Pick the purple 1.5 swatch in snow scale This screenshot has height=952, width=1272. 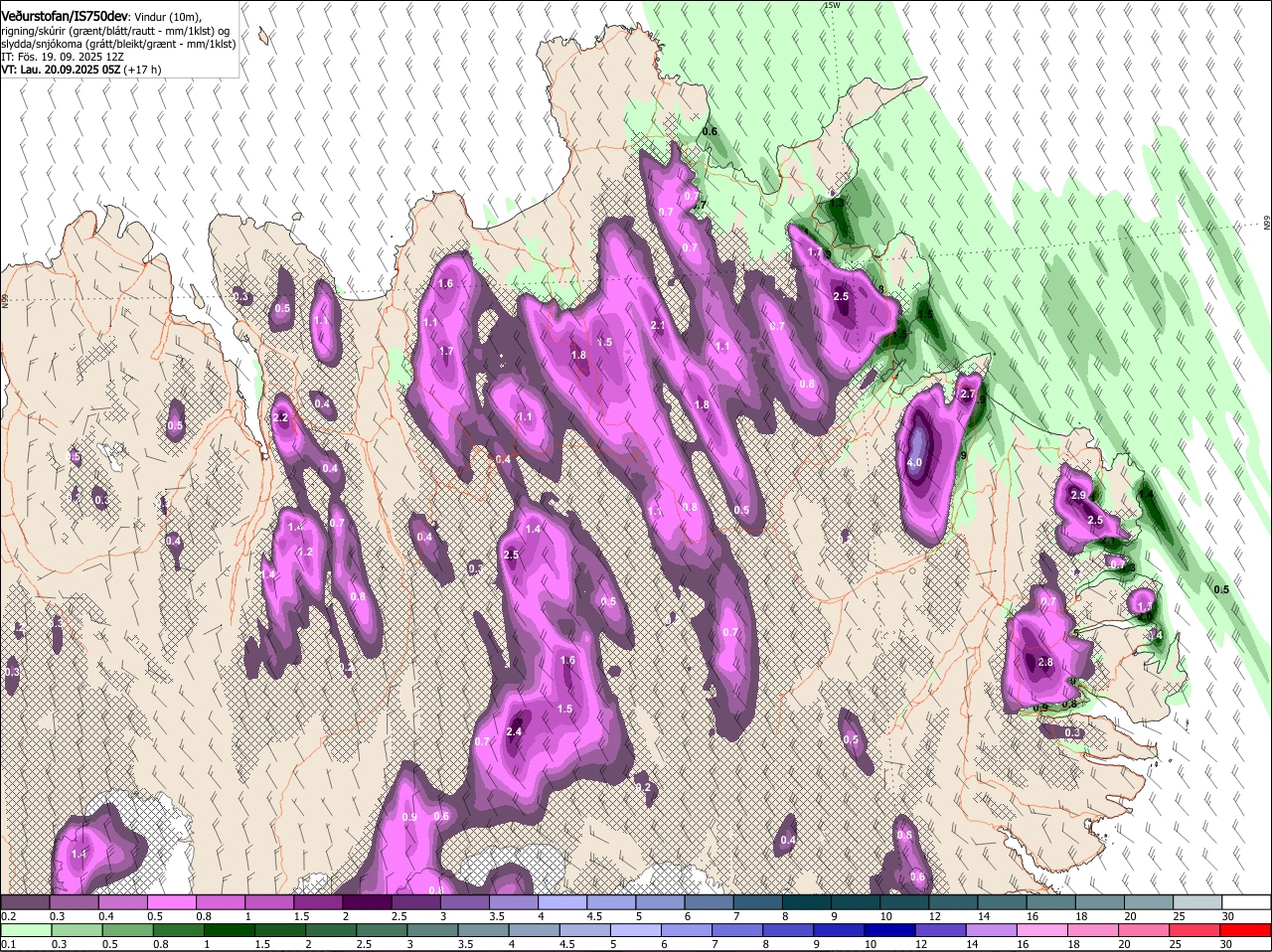pyautogui.click(x=318, y=902)
